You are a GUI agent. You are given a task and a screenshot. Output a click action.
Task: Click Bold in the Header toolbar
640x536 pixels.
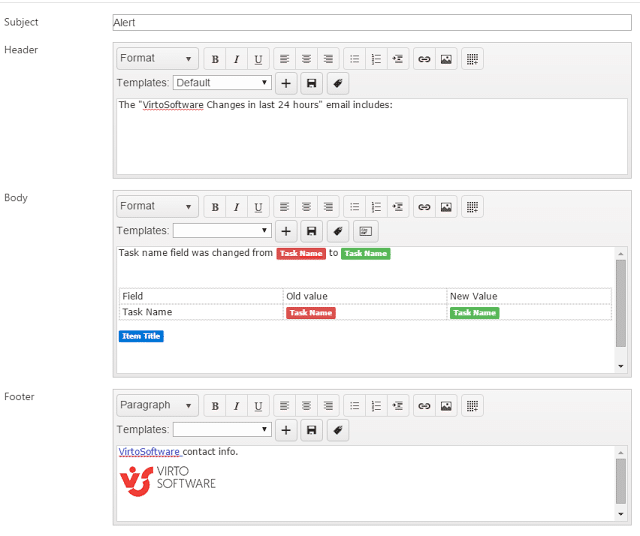215,59
